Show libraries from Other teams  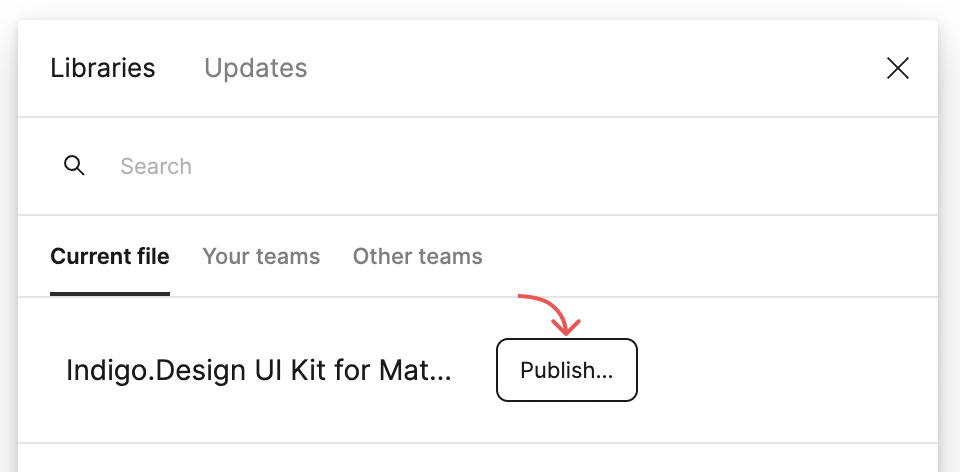coord(418,256)
